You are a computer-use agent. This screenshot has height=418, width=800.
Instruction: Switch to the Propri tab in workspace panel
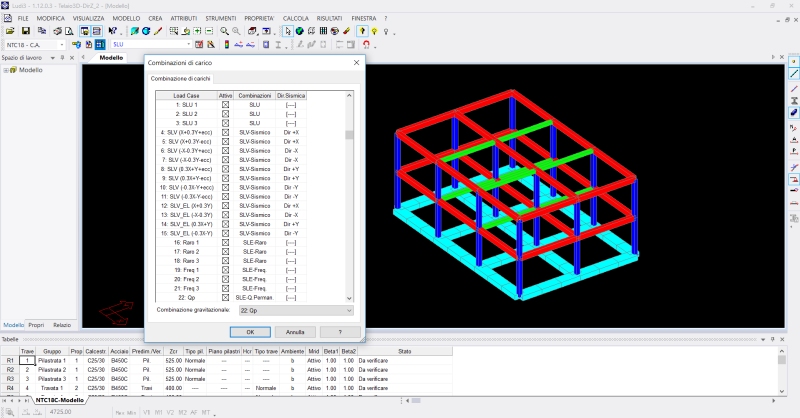[x=36, y=325]
